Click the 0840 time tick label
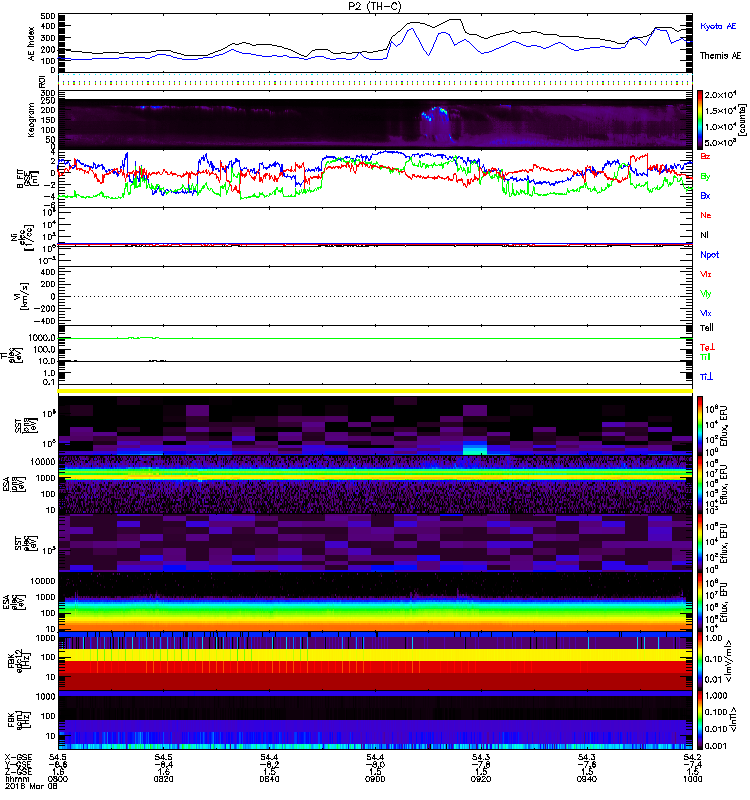750x800 pixels. (269, 779)
